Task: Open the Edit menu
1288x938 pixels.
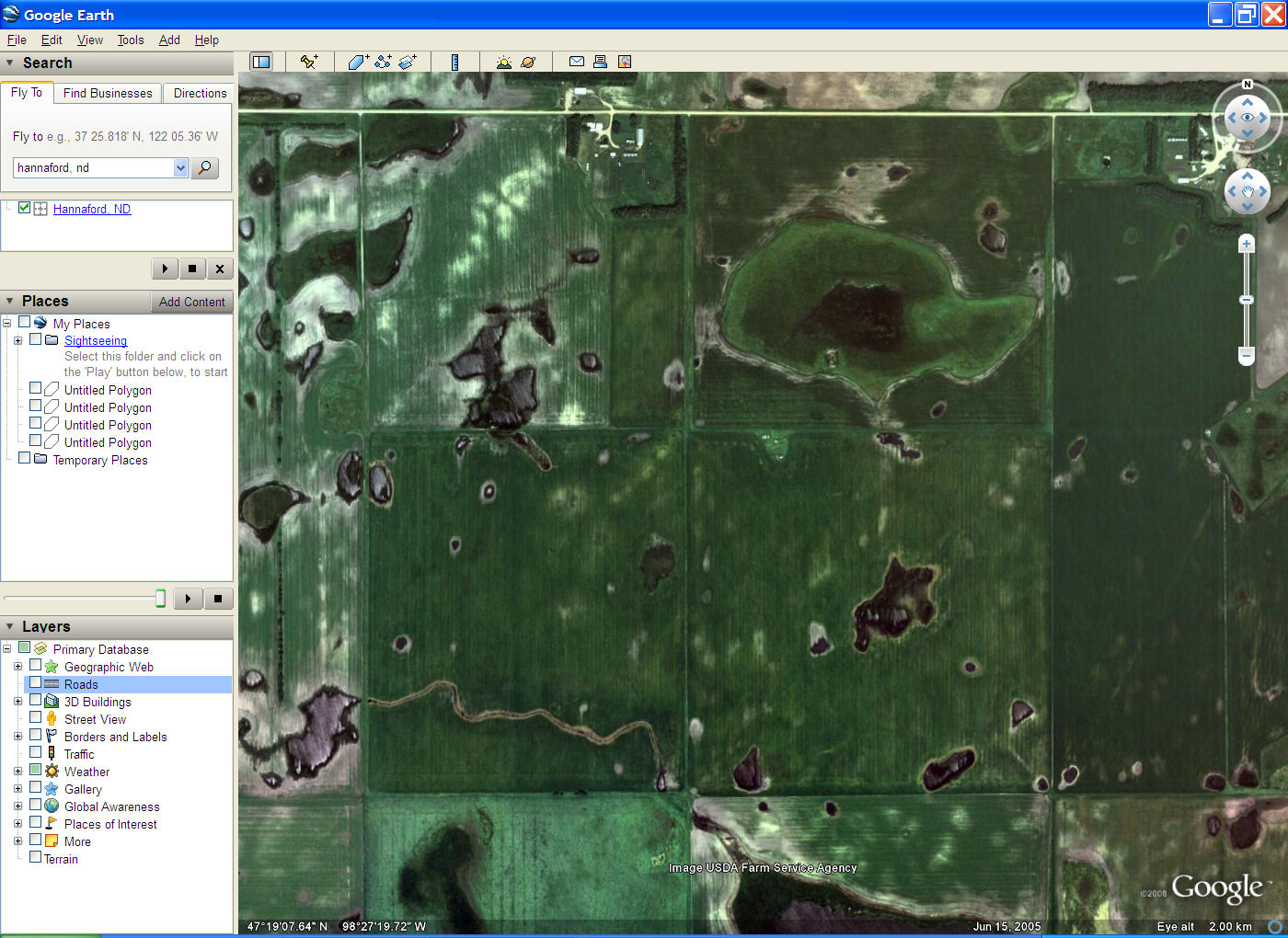Action: [52, 40]
